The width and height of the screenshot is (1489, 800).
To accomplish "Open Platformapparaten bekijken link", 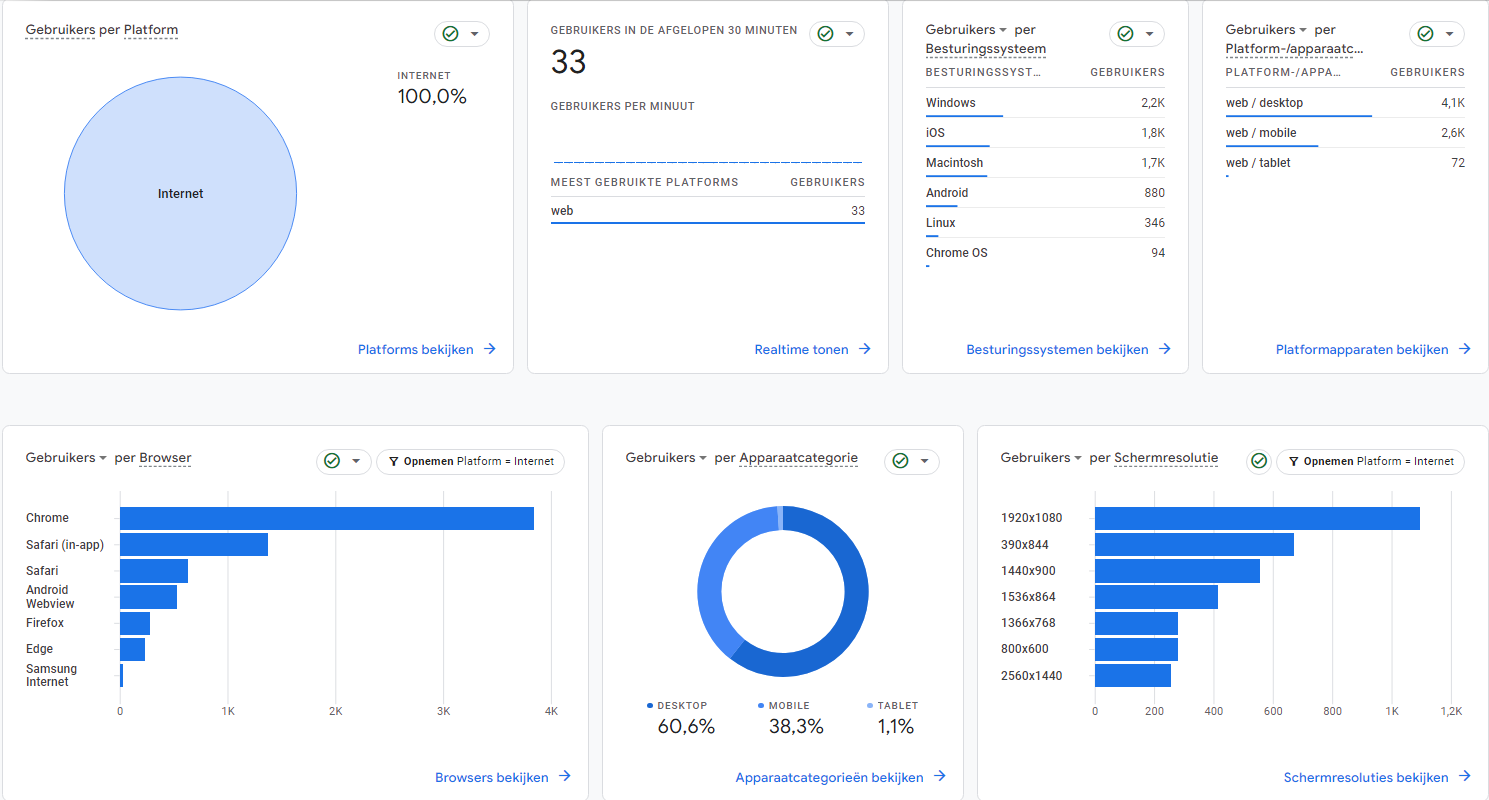I will point(1374,349).
